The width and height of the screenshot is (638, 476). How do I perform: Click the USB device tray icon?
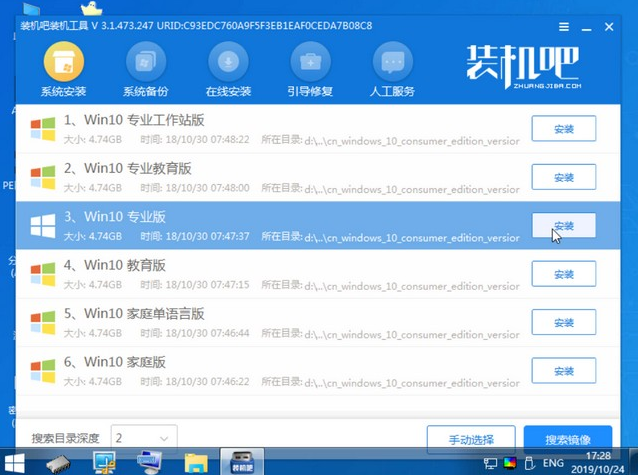point(529,463)
